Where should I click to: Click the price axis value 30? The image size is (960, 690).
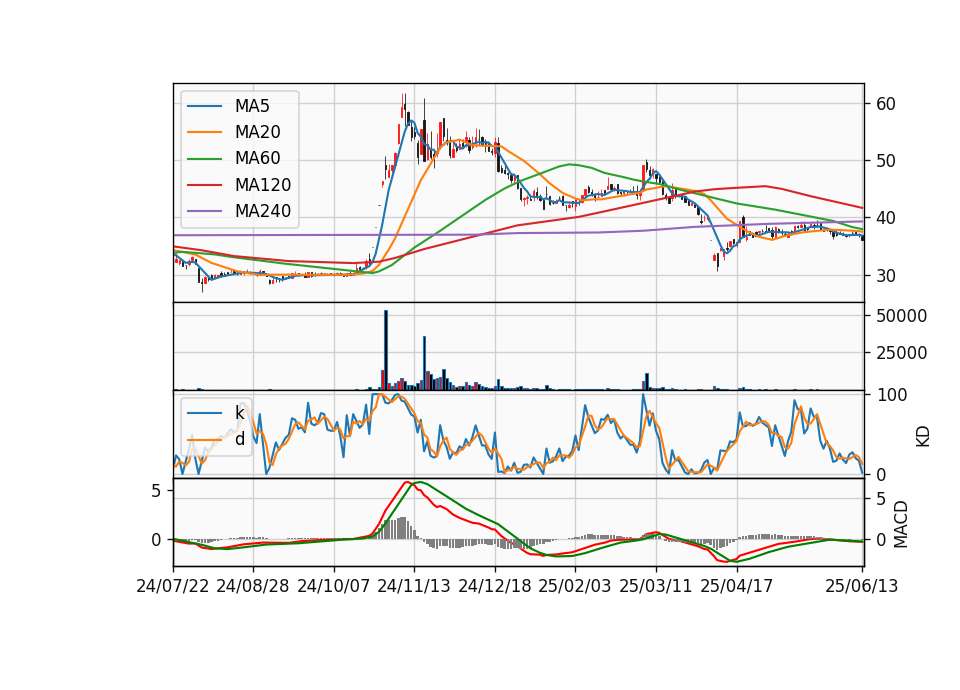tap(886, 276)
